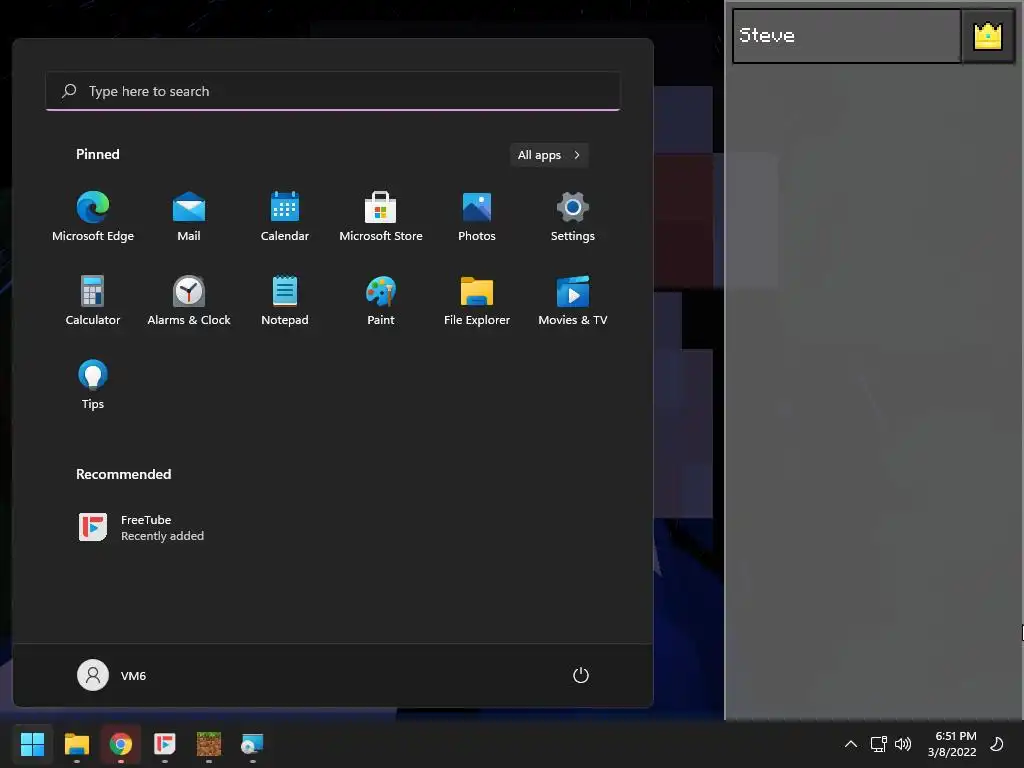Click the Windows Start button on taskbar
The image size is (1024, 768).
tap(33, 744)
